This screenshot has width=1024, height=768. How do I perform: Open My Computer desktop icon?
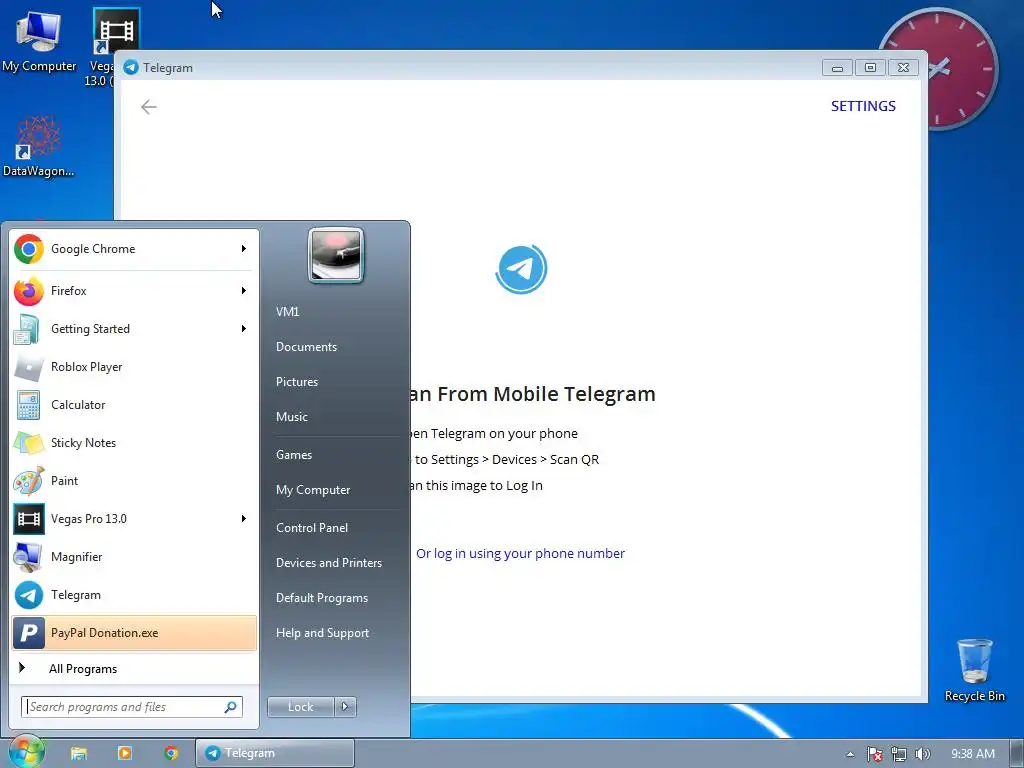39,40
